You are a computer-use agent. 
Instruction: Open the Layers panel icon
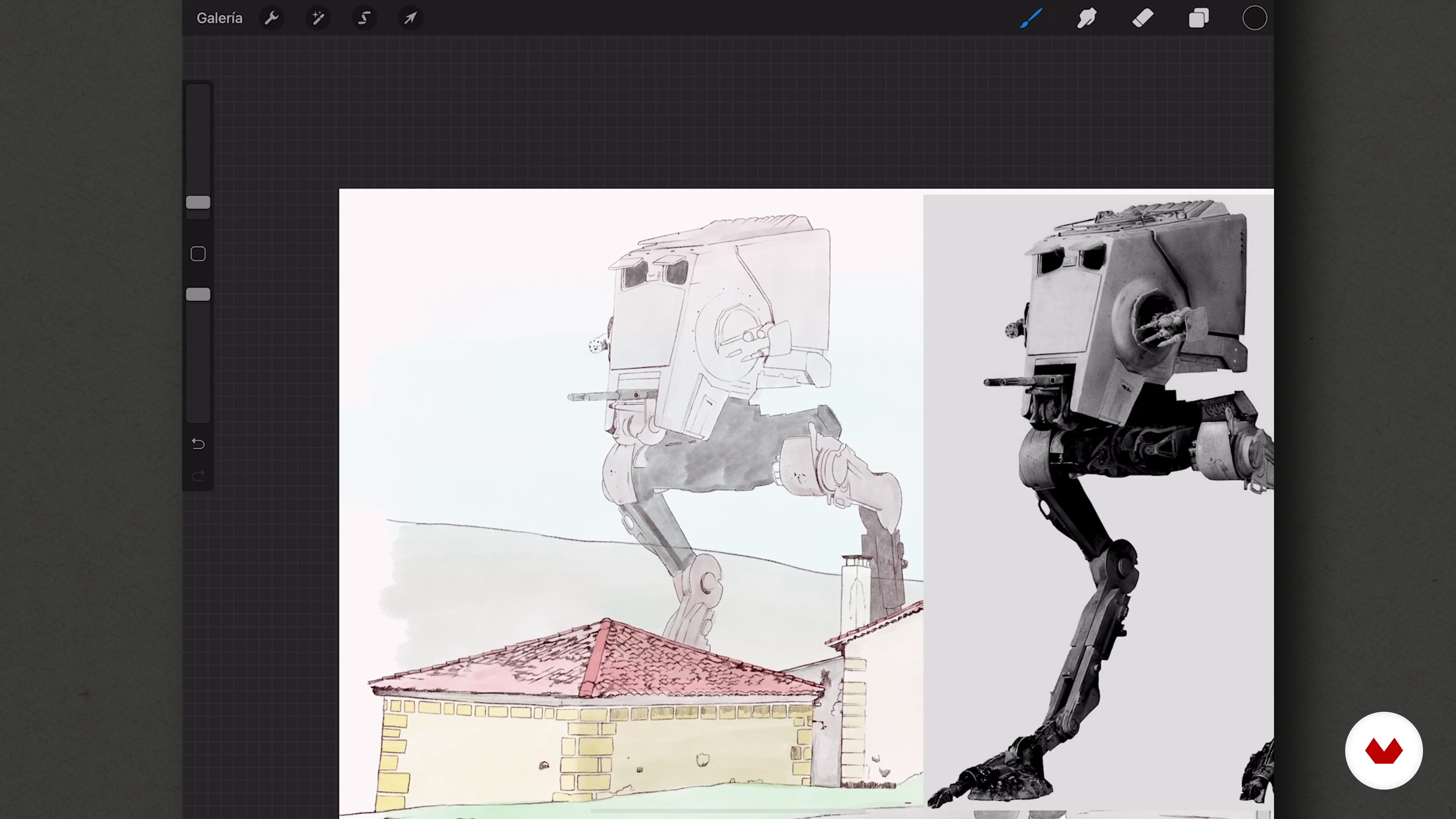tap(1198, 18)
